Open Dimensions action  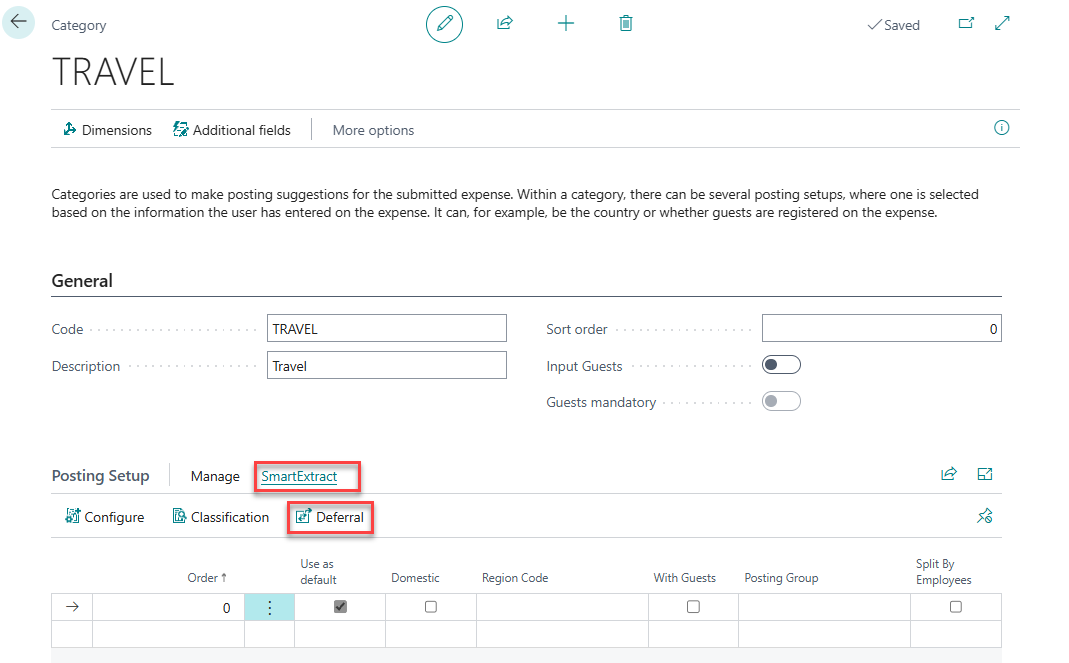107,130
